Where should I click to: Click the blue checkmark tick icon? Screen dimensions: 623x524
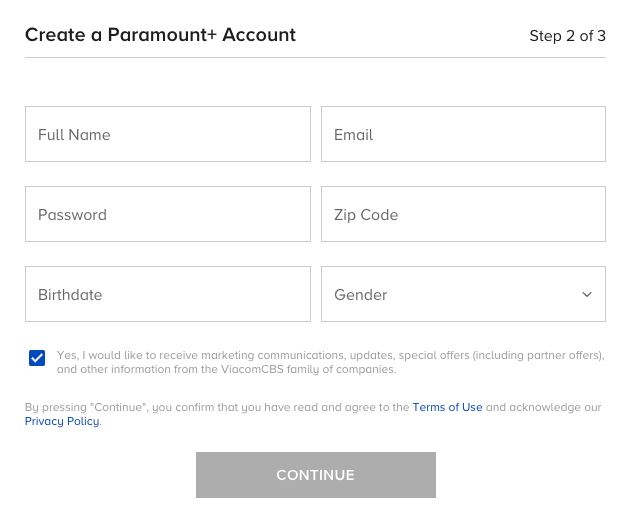[x=37, y=358]
